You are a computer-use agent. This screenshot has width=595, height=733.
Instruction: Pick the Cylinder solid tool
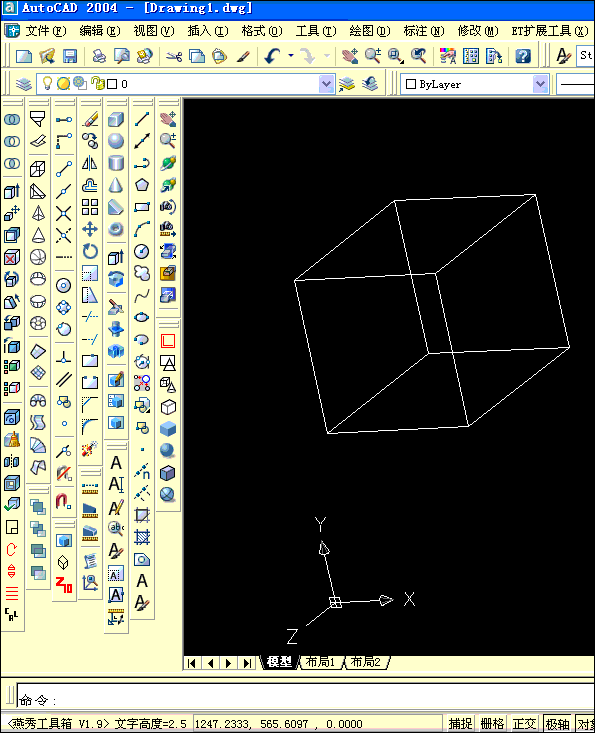[115, 163]
